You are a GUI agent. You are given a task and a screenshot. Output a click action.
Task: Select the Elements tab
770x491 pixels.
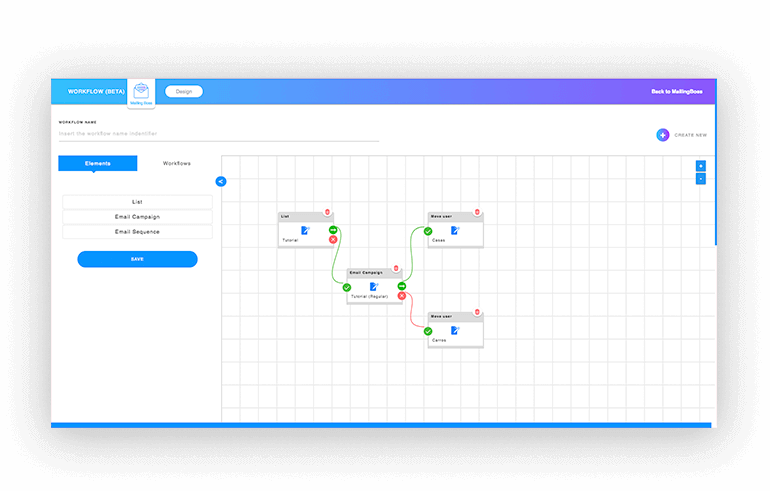coord(97,163)
